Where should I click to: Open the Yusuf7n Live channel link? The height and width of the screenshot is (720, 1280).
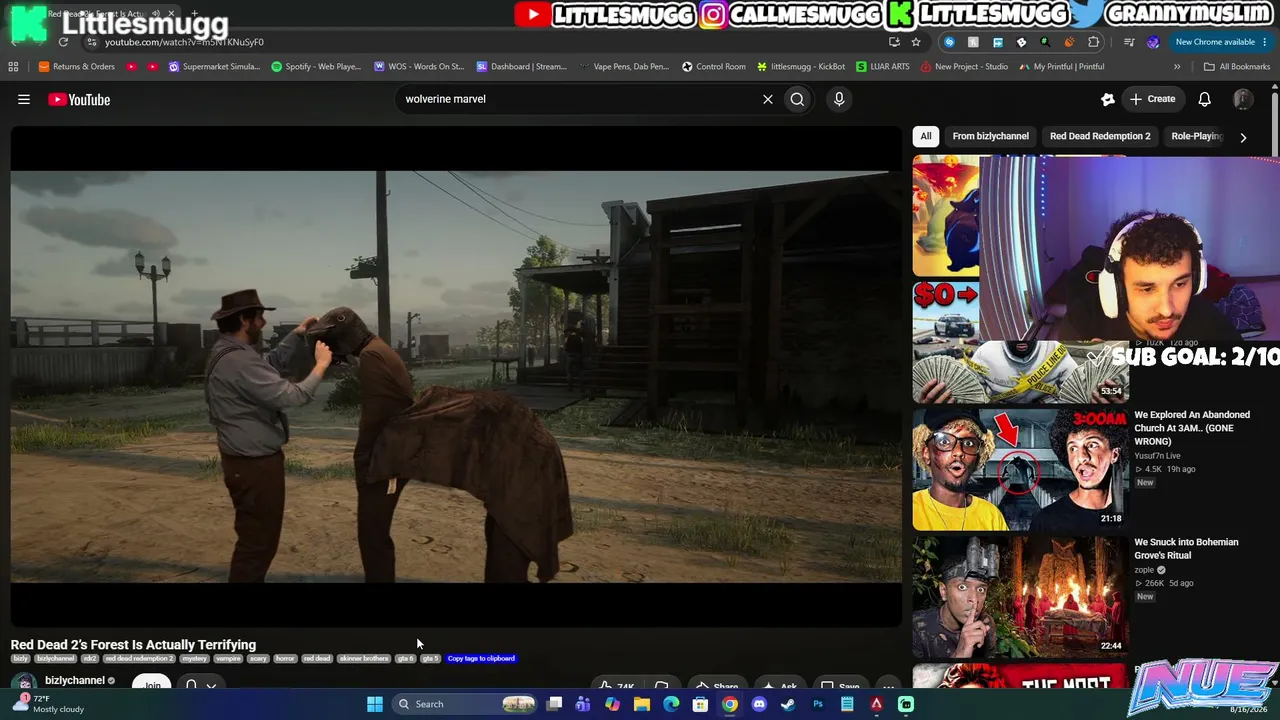tap(1157, 456)
